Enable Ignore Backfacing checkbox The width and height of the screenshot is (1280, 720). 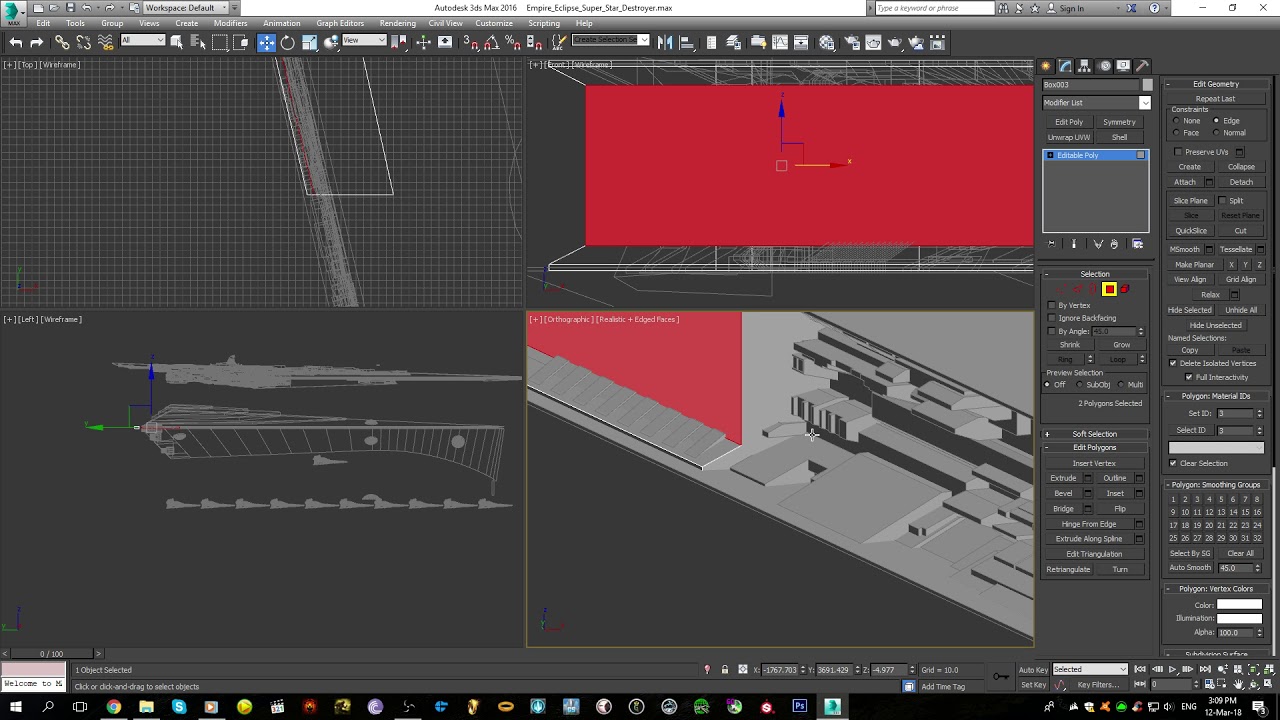1052,318
